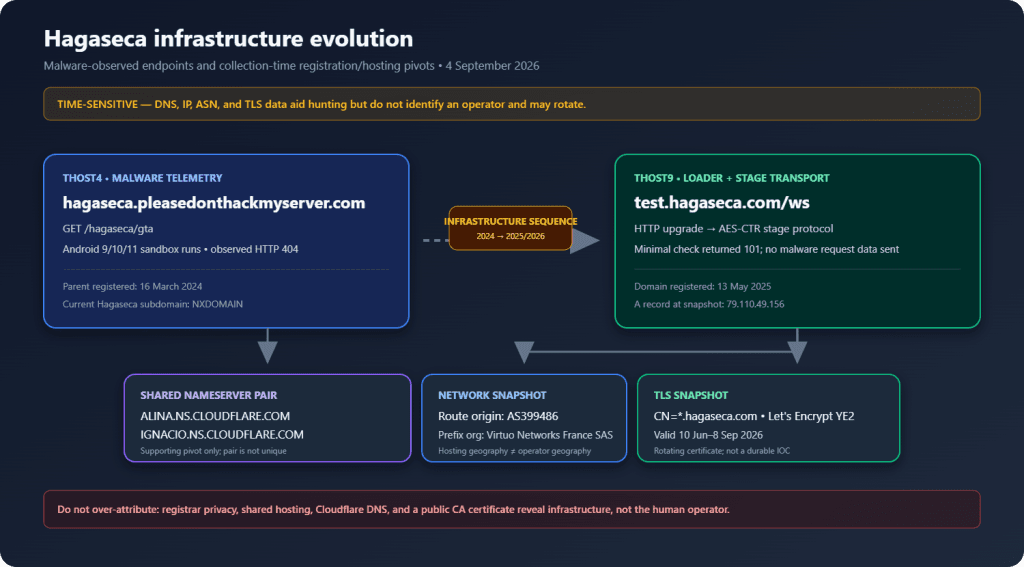Click the TIME-SENSITIVE warning banner

tap(511, 104)
